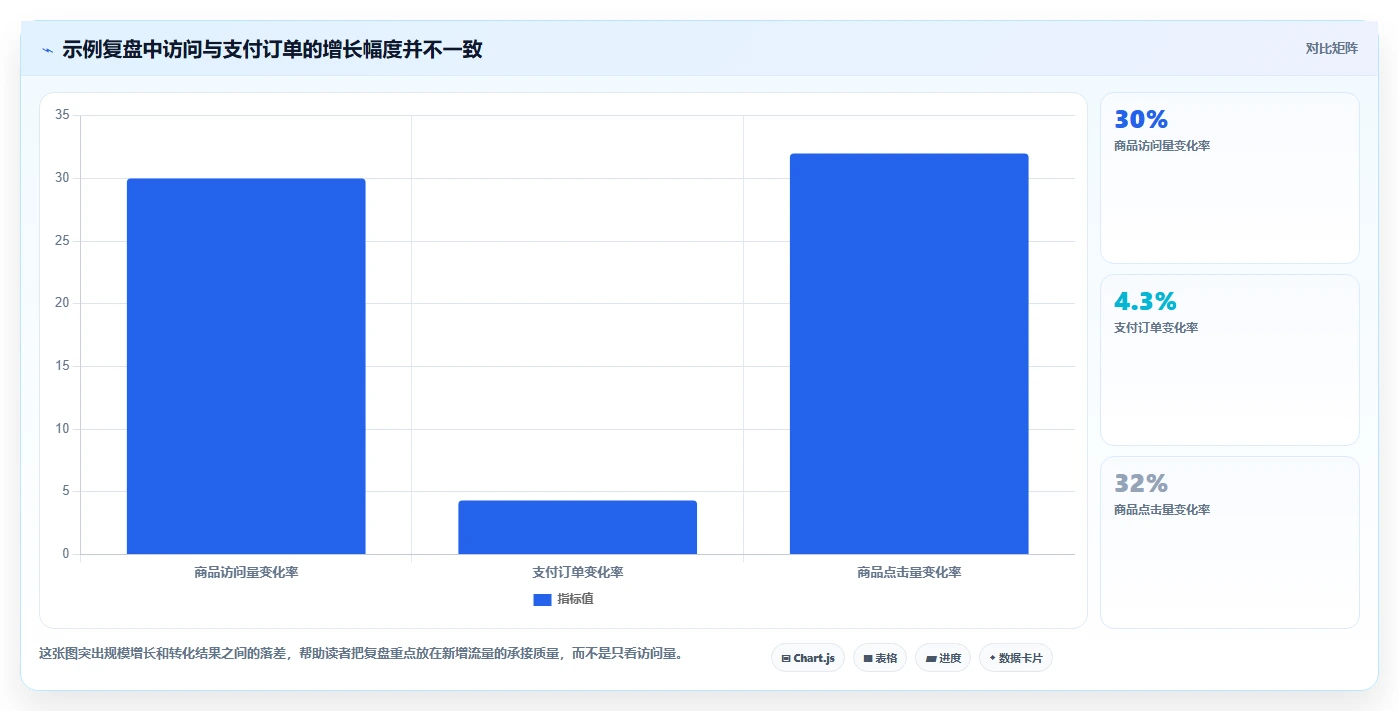Click the 支付订单变化率 bar
The height and width of the screenshot is (711, 1399).
577,527
